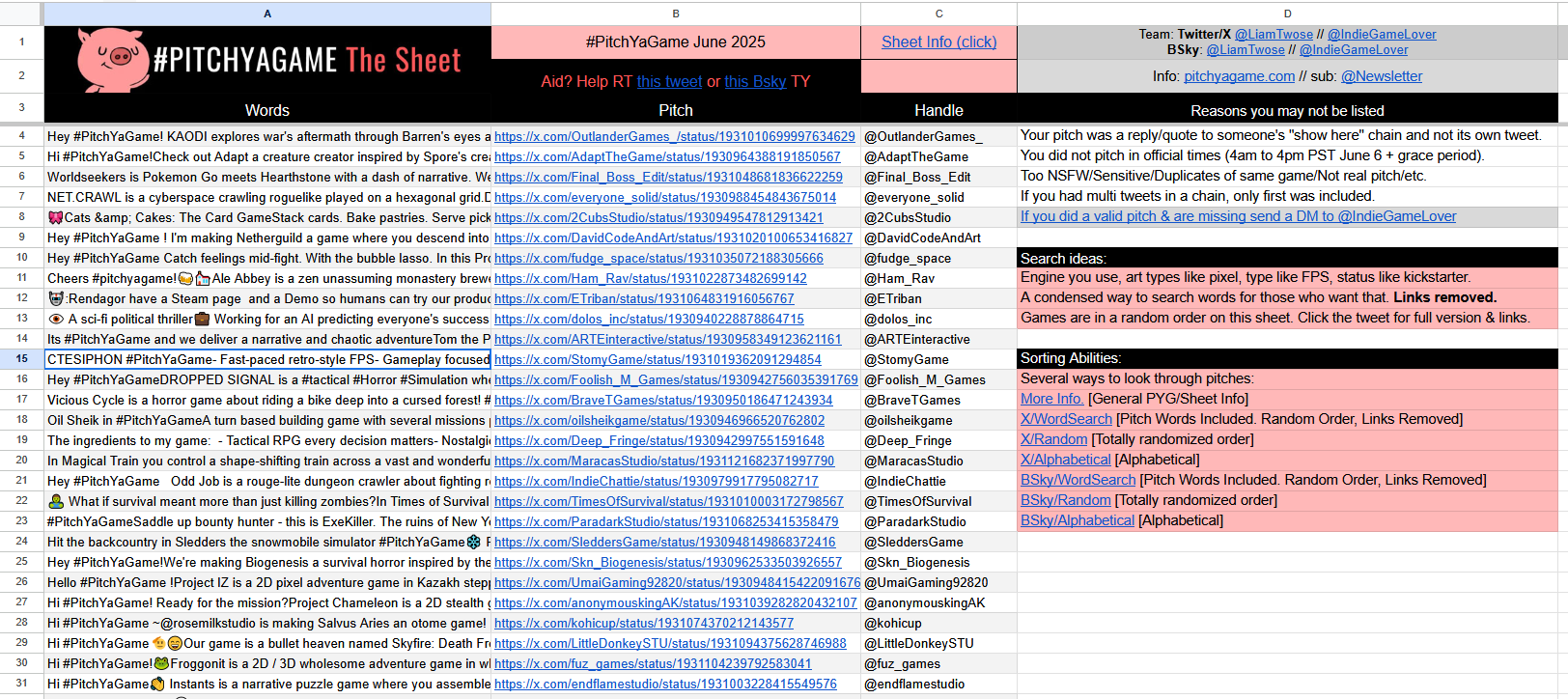This screenshot has width=1568, height=699.
Task: Select the @ARTEinteractive handle cell
Action: (938, 339)
